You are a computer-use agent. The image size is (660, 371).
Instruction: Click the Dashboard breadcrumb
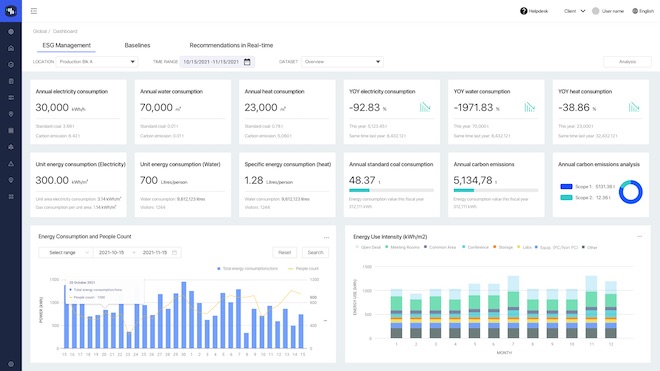[65, 31]
